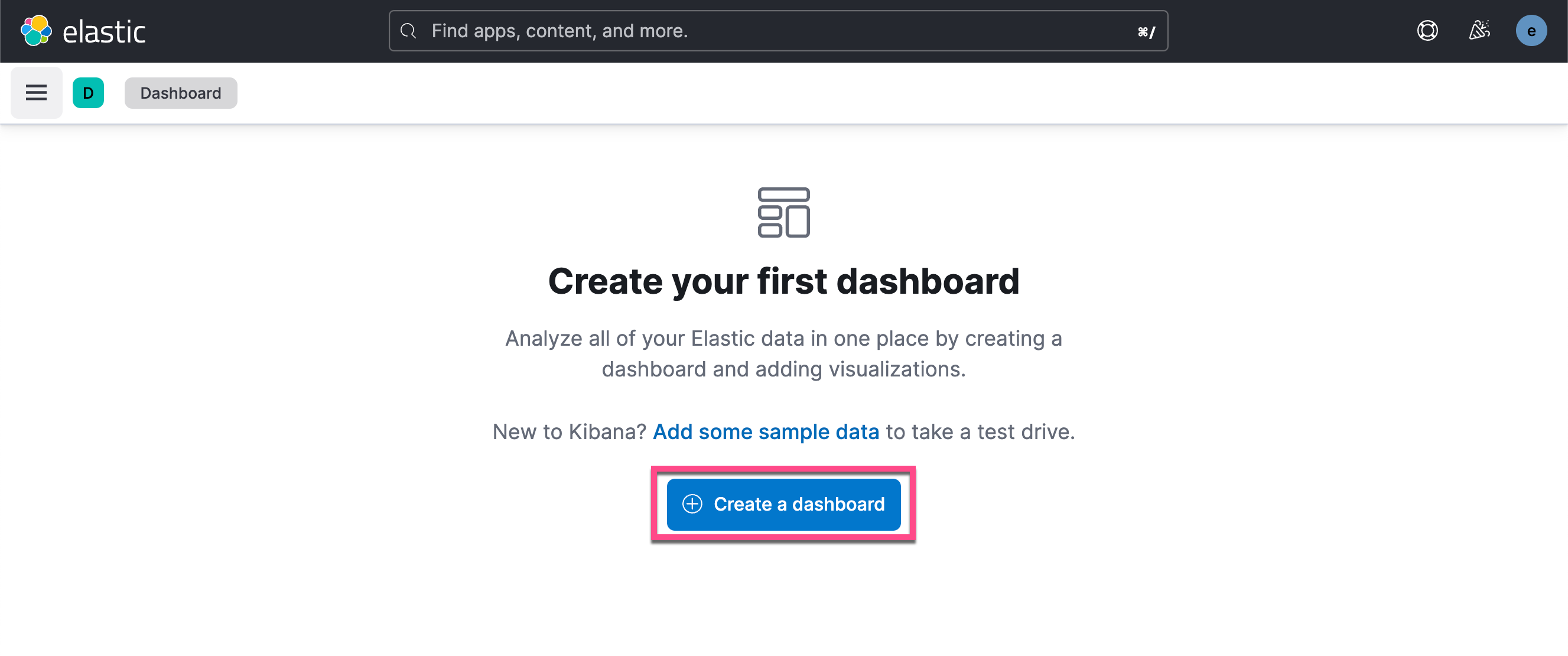Click the Analyze all of your Elastic data description
The height and width of the screenshot is (656, 1568).
coord(783,354)
